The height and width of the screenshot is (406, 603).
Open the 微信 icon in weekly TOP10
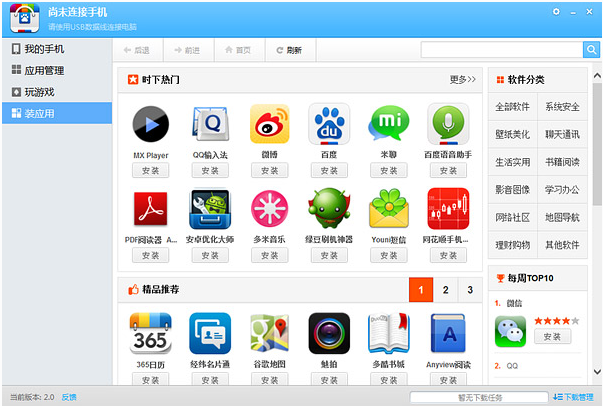click(510, 331)
